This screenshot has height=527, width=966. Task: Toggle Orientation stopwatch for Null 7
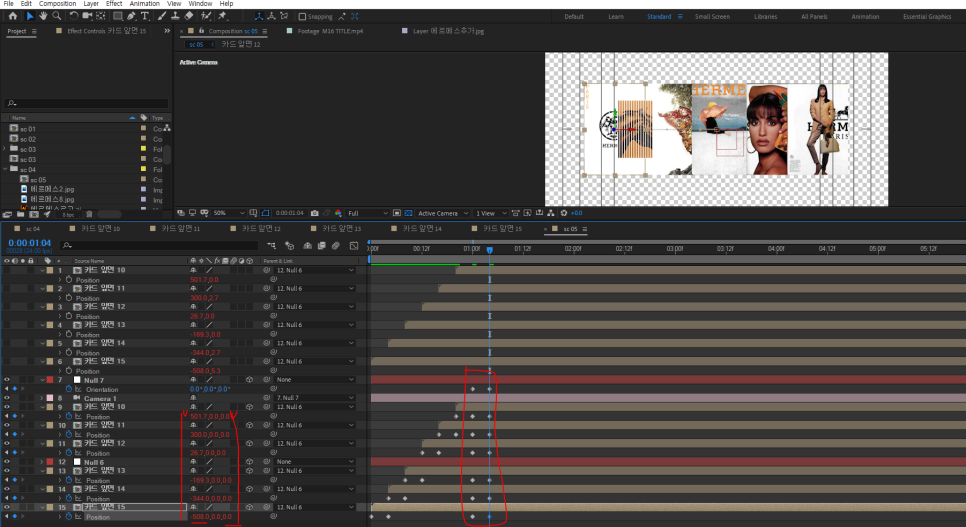[x=69, y=390]
